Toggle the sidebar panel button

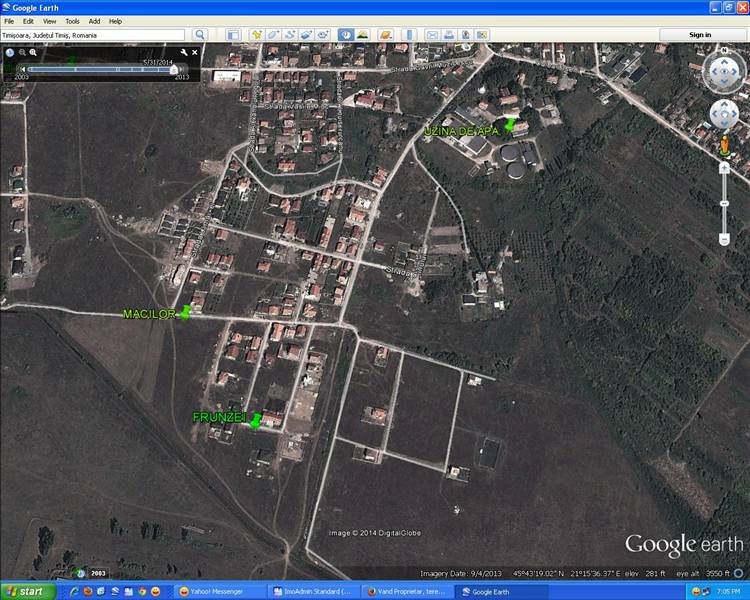232,35
